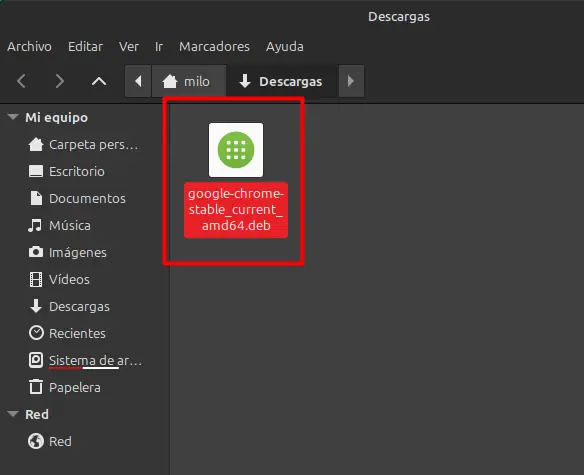The width and height of the screenshot is (584, 475).
Task: Click the film icon beside Vídeos
Action: pyautogui.click(x=36, y=279)
